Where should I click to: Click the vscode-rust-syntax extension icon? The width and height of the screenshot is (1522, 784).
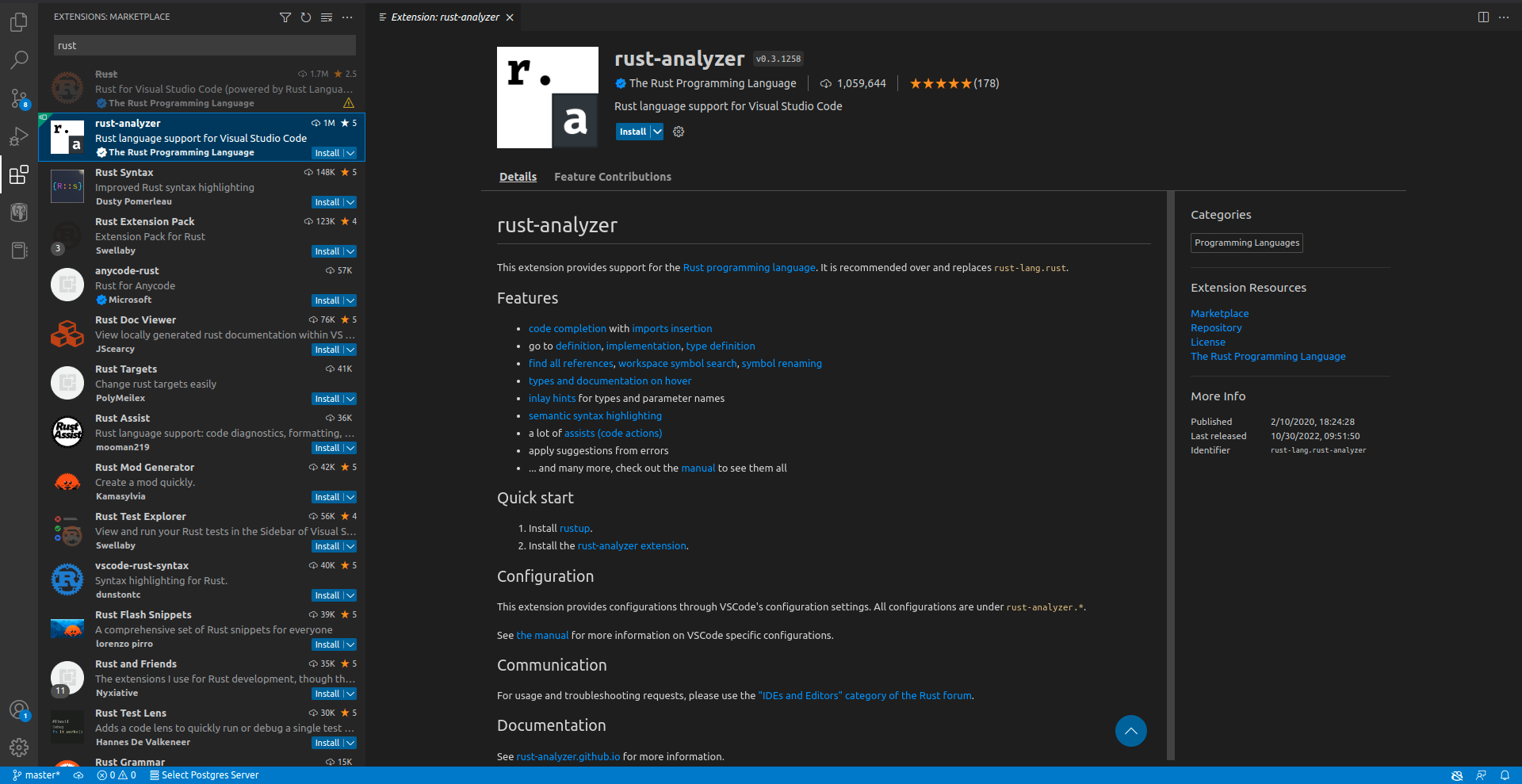[x=67, y=579]
